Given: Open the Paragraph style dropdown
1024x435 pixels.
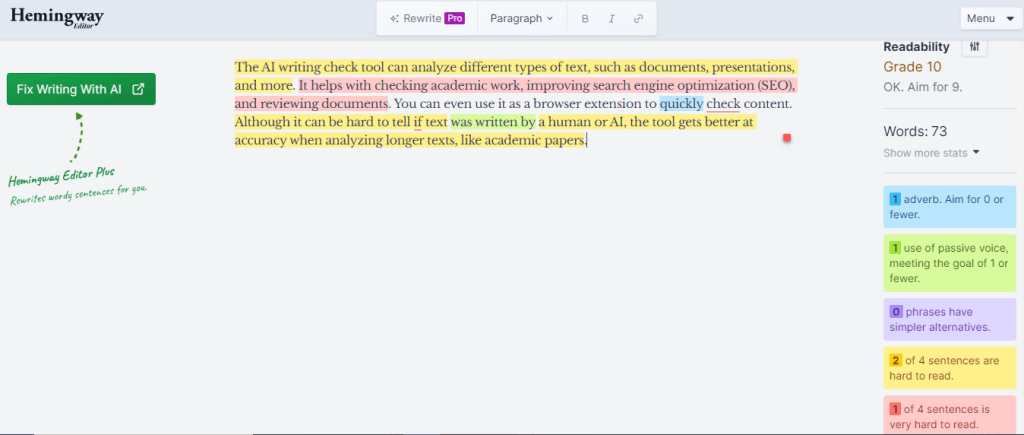Looking at the screenshot, I should 522,18.
